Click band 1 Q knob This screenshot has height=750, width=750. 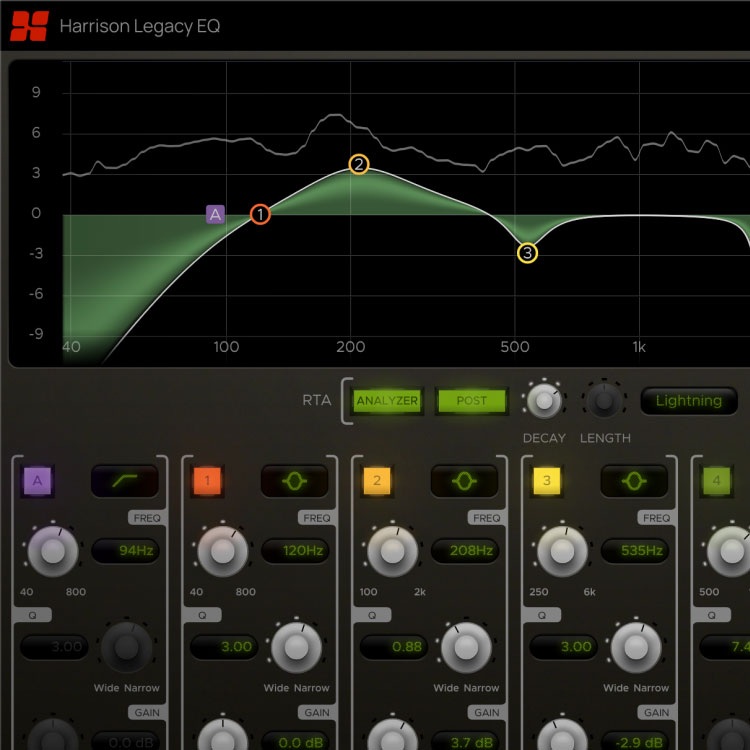[x=296, y=647]
